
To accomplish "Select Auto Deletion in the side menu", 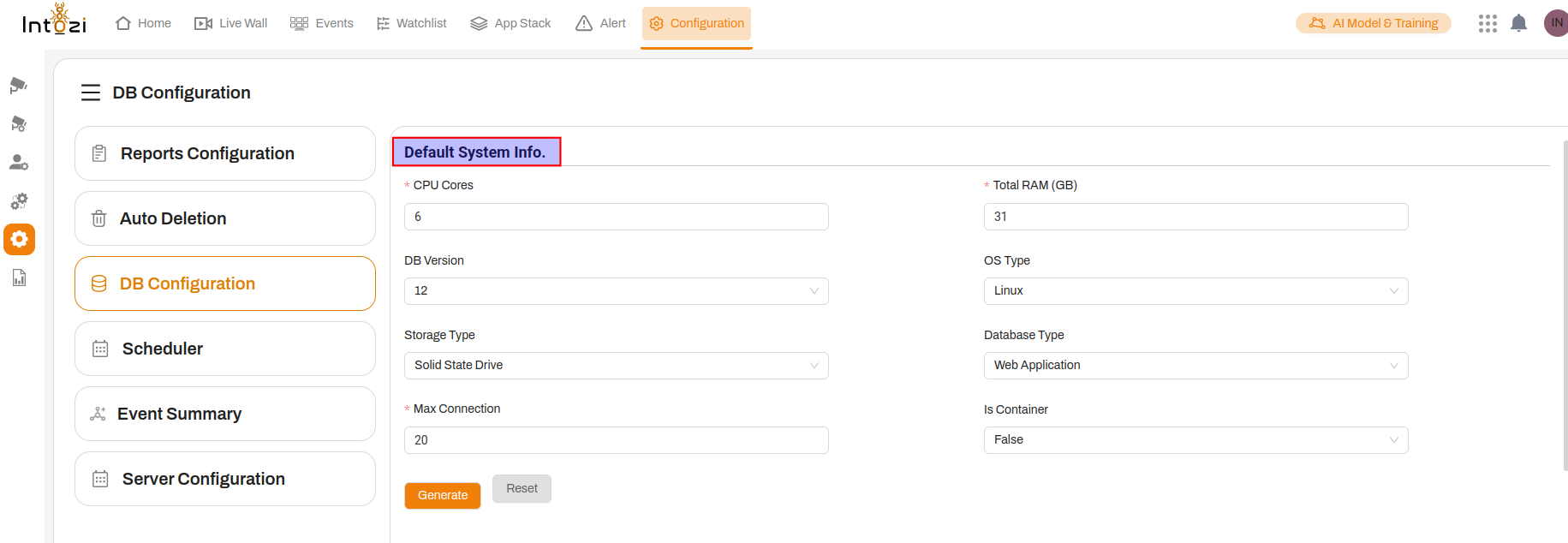I will pyautogui.click(x=224, y=218).
